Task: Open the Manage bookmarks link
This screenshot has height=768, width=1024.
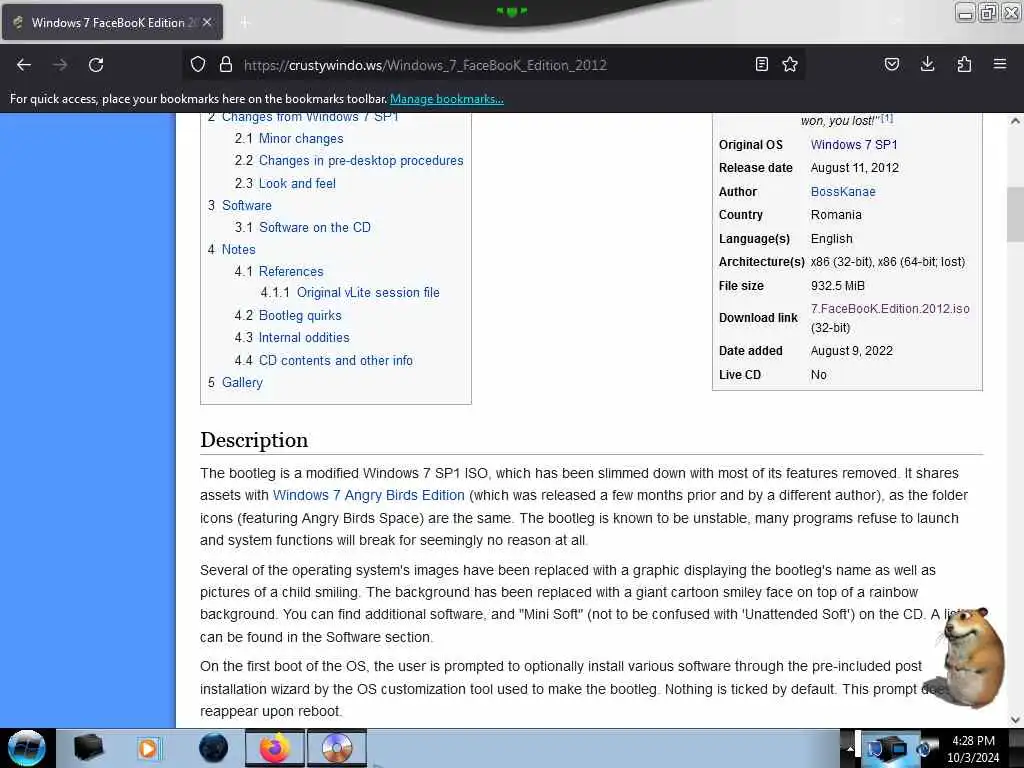Action: point(447,99)
